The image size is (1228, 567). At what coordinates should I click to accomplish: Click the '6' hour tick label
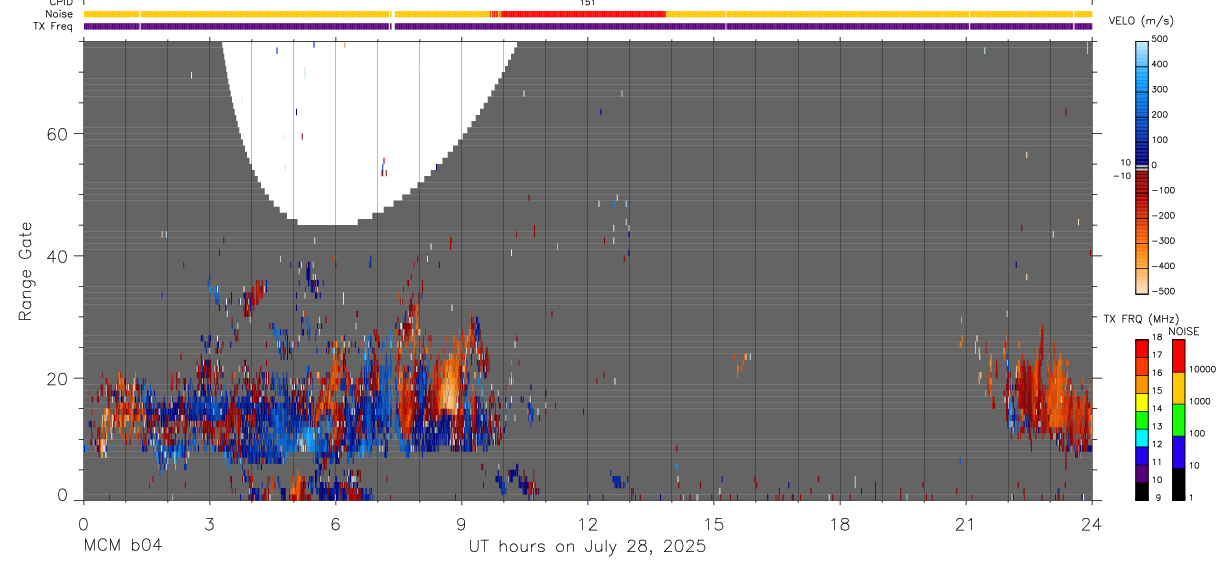point(335,524)
